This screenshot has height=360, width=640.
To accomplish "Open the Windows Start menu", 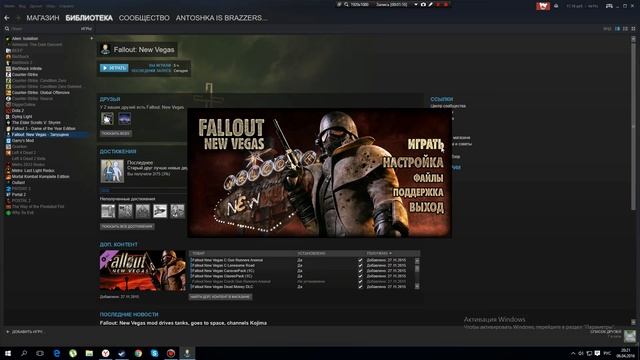I will point(8,353).
